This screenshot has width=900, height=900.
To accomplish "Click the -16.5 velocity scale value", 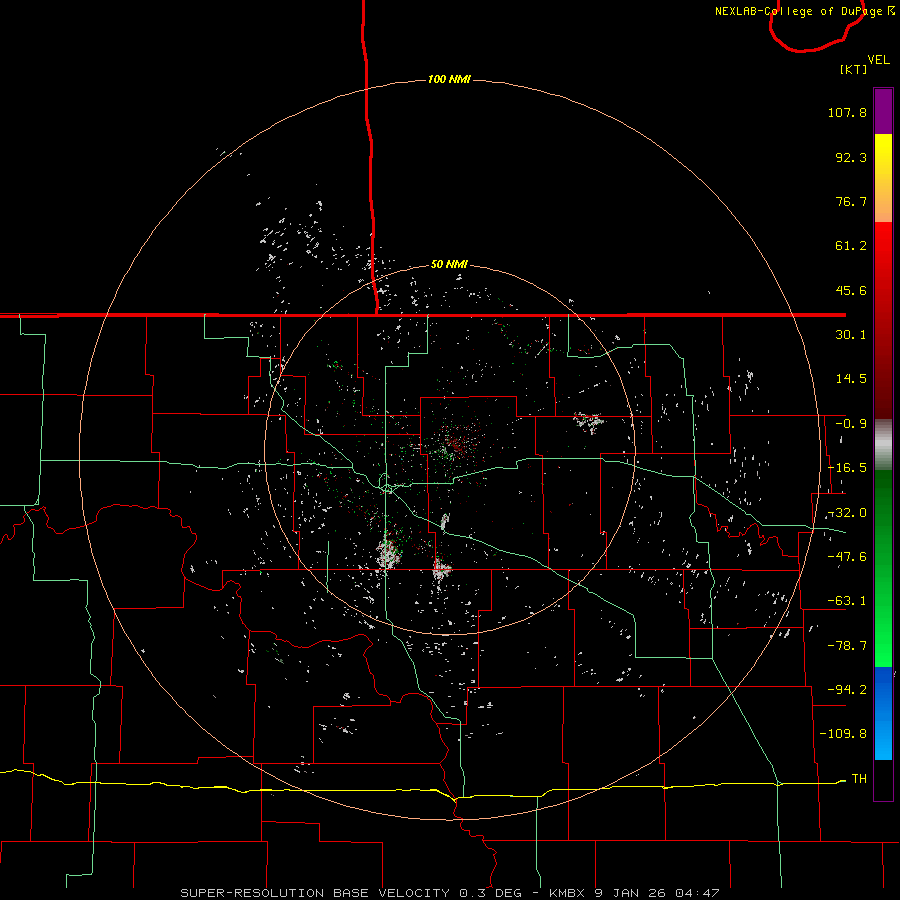I will (847, 468).
